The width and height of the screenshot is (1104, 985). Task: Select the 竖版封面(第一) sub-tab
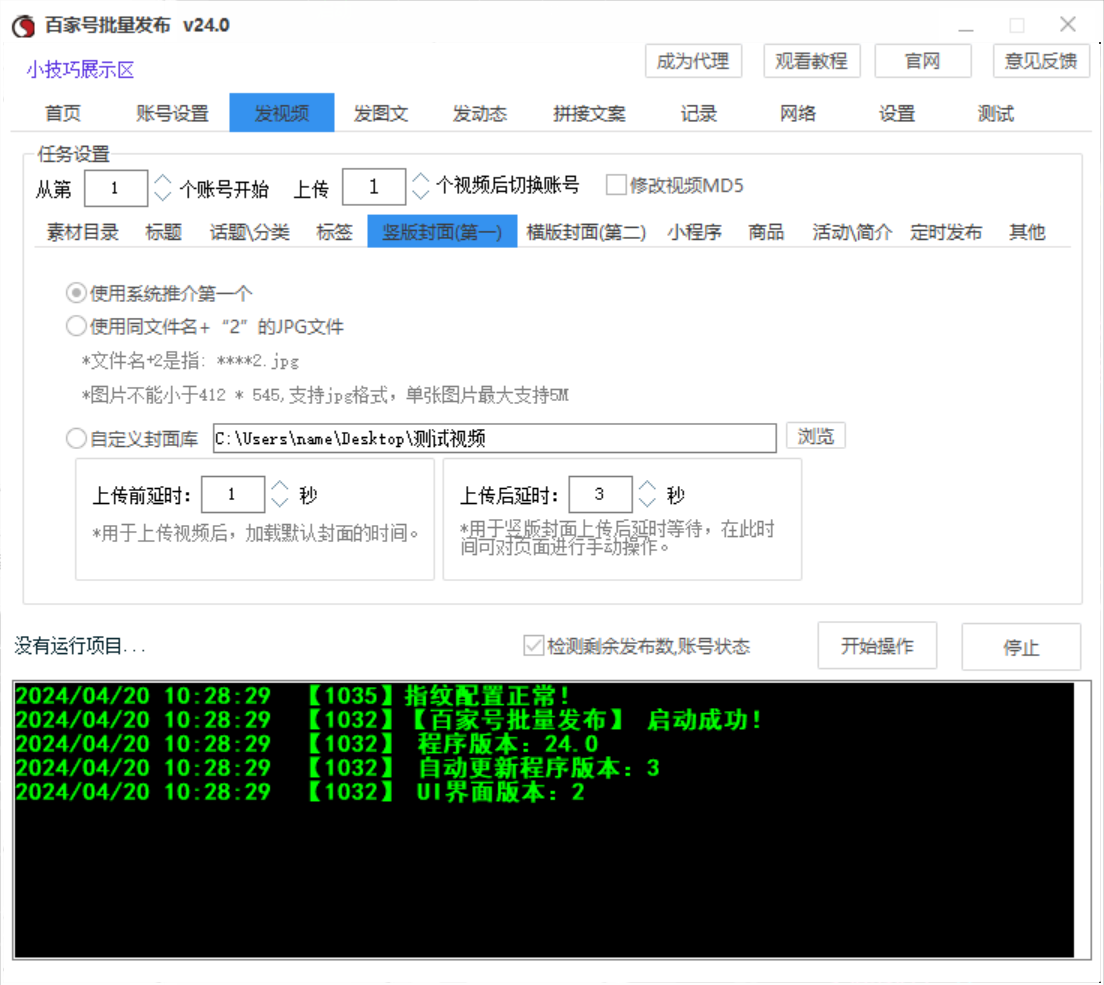pos(442,232)
